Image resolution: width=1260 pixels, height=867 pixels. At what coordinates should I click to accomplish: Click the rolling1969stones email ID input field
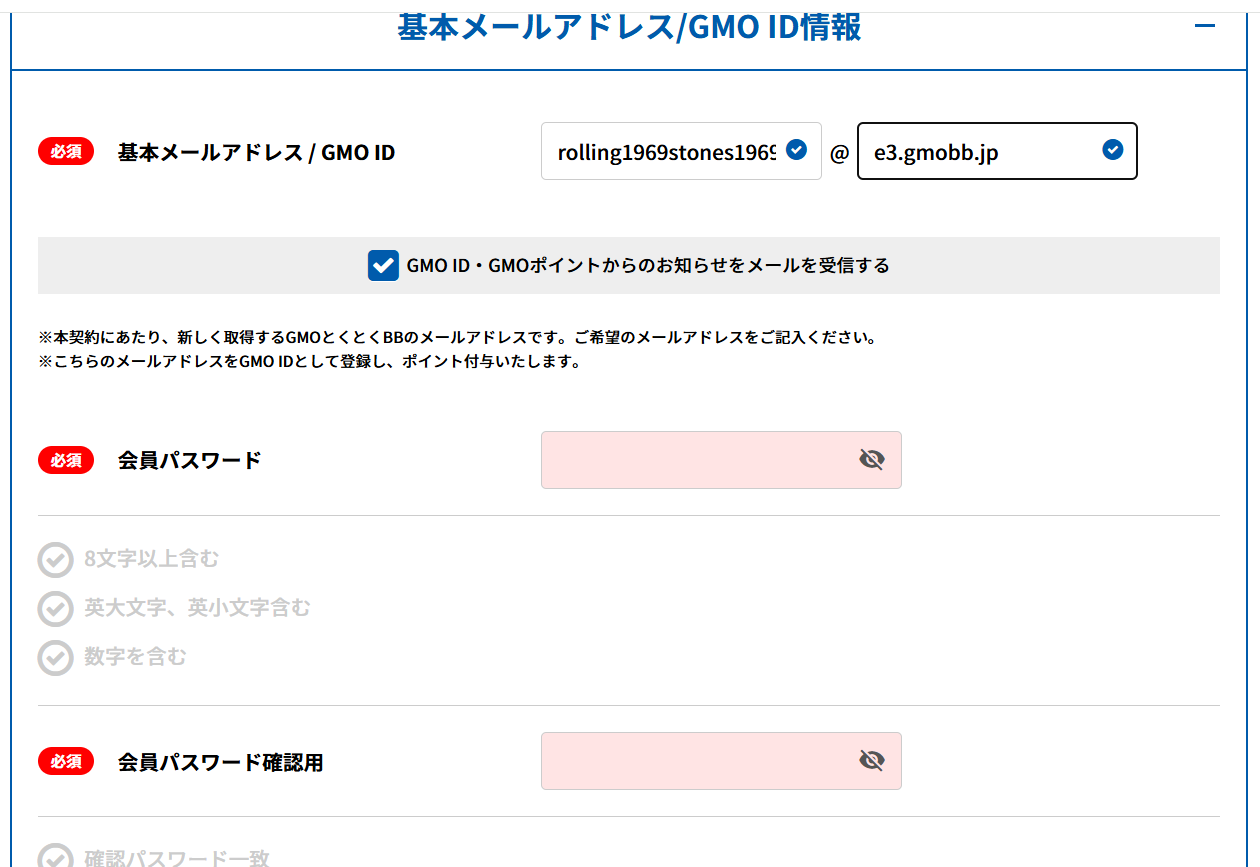pos(681,151)
